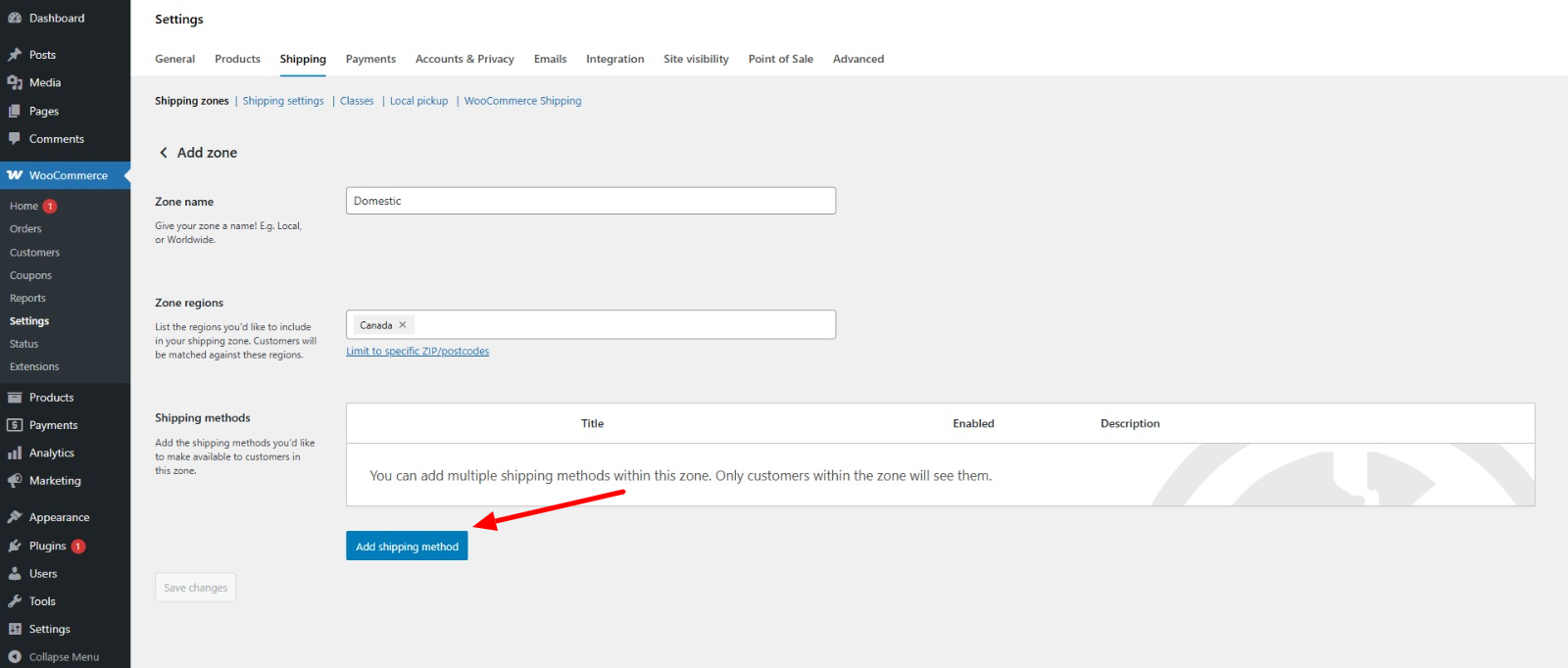Click the Collapse Menu arrow icon
The image size is (1568, 668).
(x=15, y=657)
